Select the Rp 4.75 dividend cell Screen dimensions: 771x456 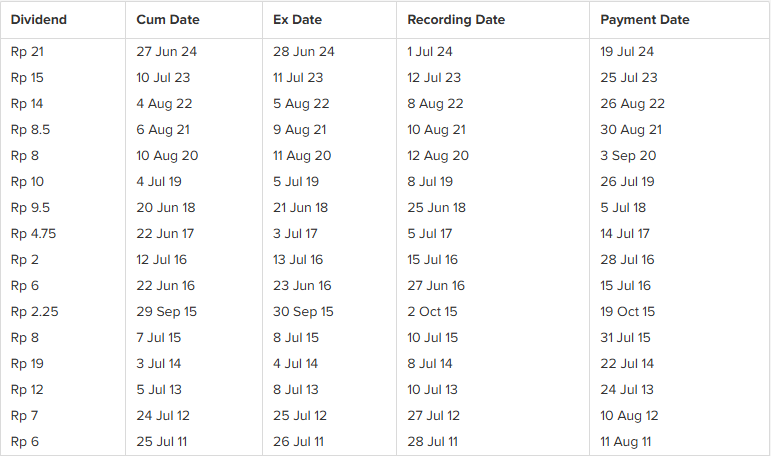click(33, 234)
